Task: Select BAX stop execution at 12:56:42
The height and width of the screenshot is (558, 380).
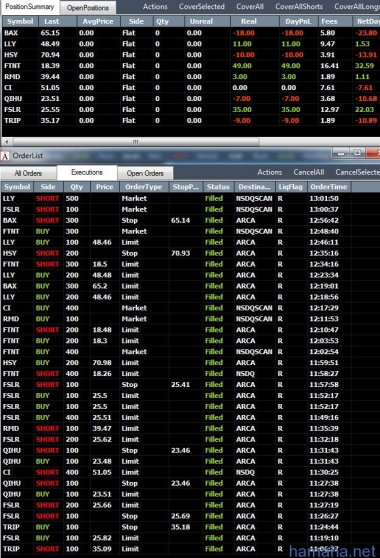Action: pyautogui.click(x=190, y=220)
